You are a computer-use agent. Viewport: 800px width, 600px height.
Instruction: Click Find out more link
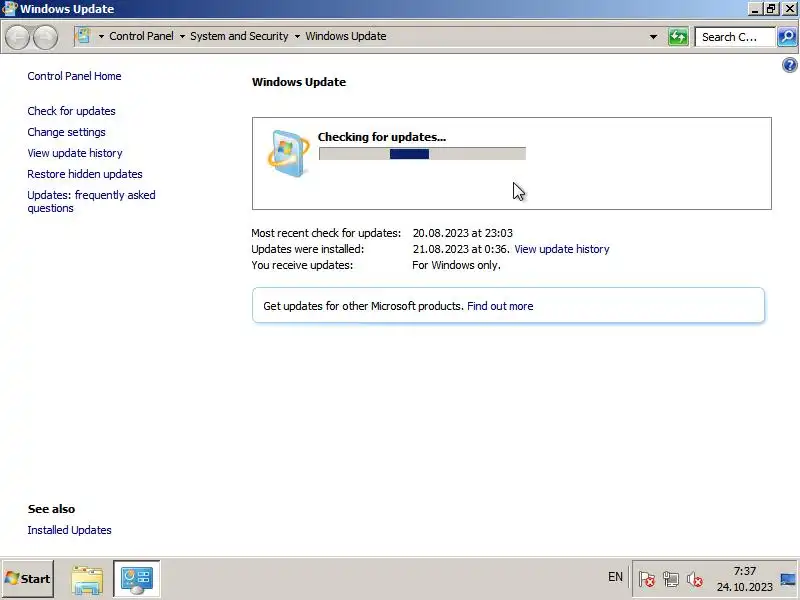[x=500, y=306]
